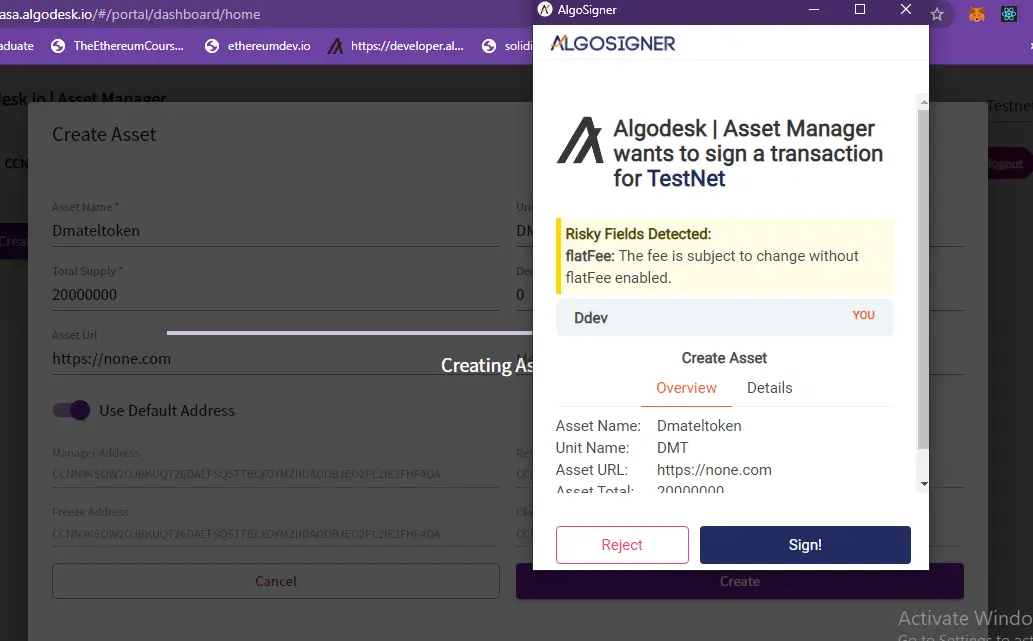The image size is (1033, 641).
Task: Click the Algorand logo beside transaction title
Action: click(580, 140)
